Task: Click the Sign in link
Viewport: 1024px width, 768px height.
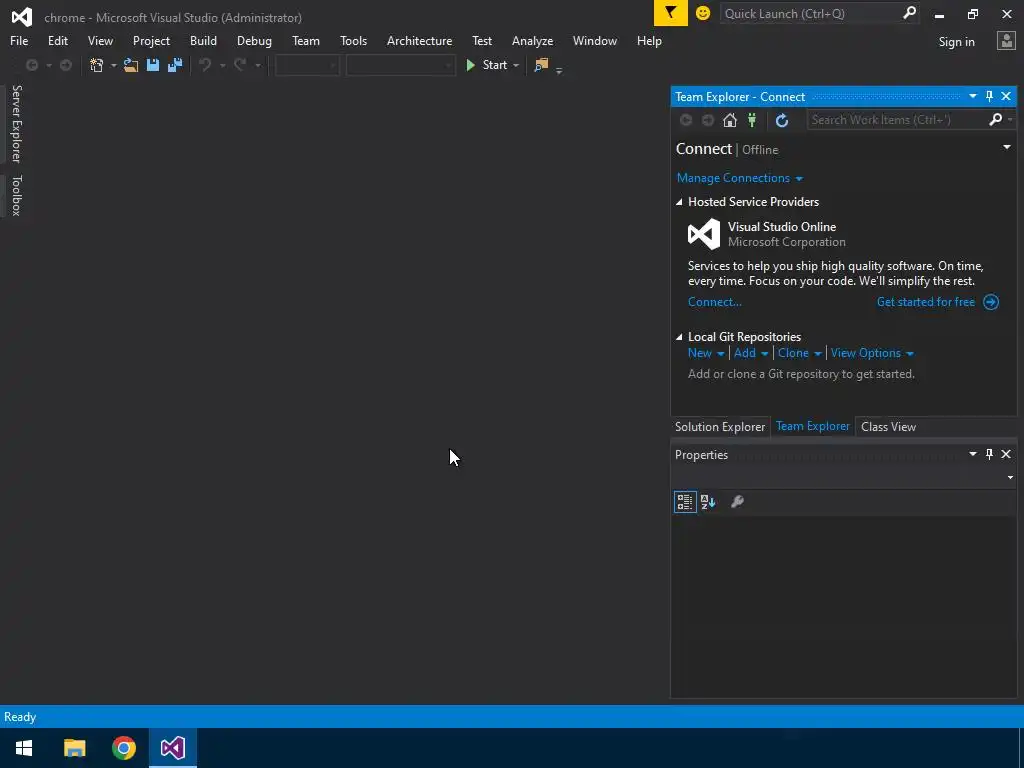Action: coord(956,42)
